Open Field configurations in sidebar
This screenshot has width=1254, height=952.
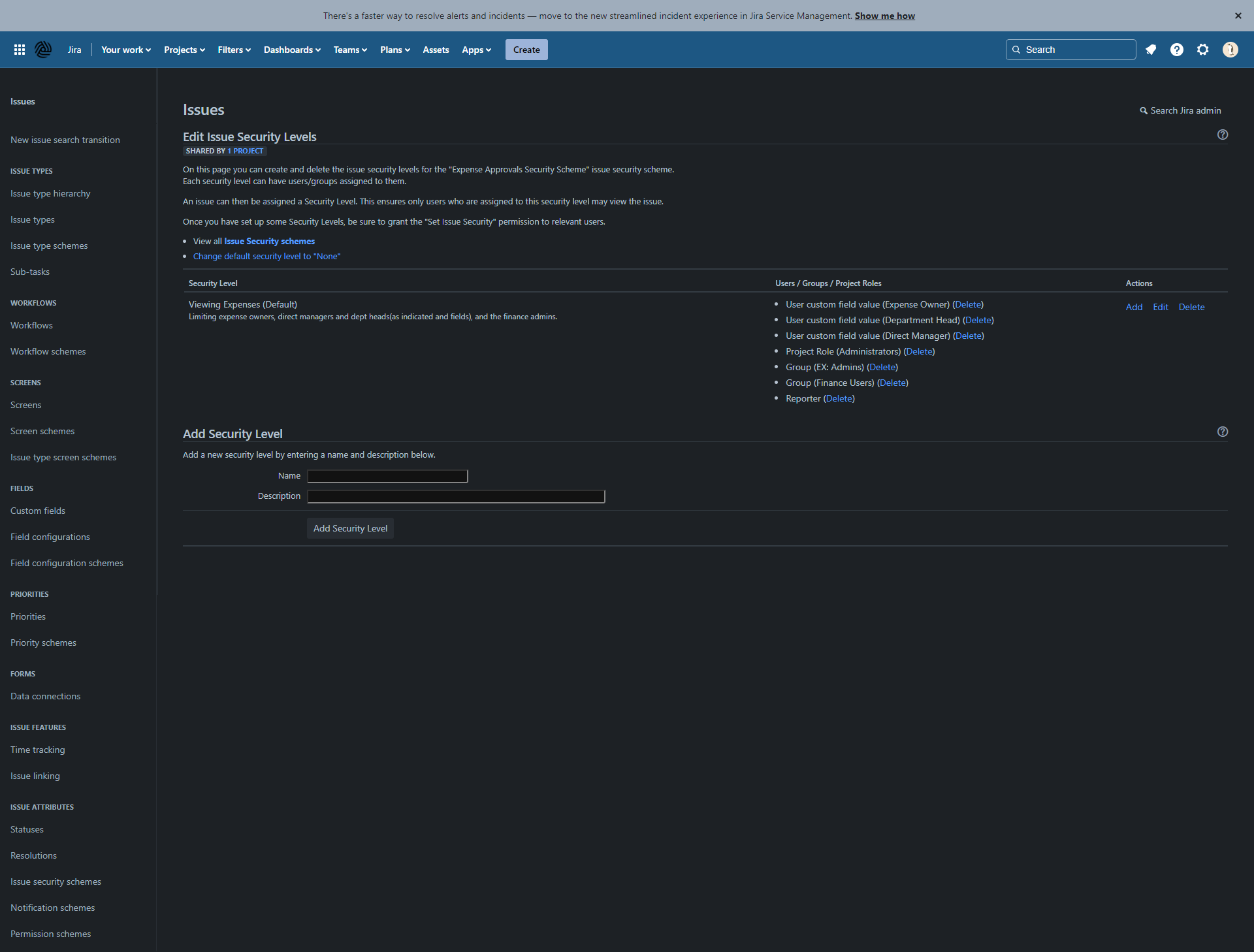click(50, 537)
